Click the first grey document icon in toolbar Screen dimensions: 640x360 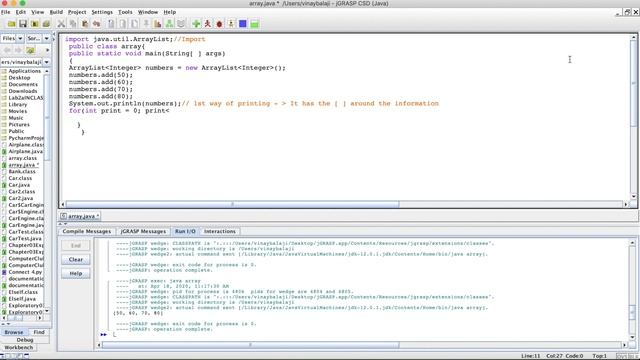pos(111,24)
